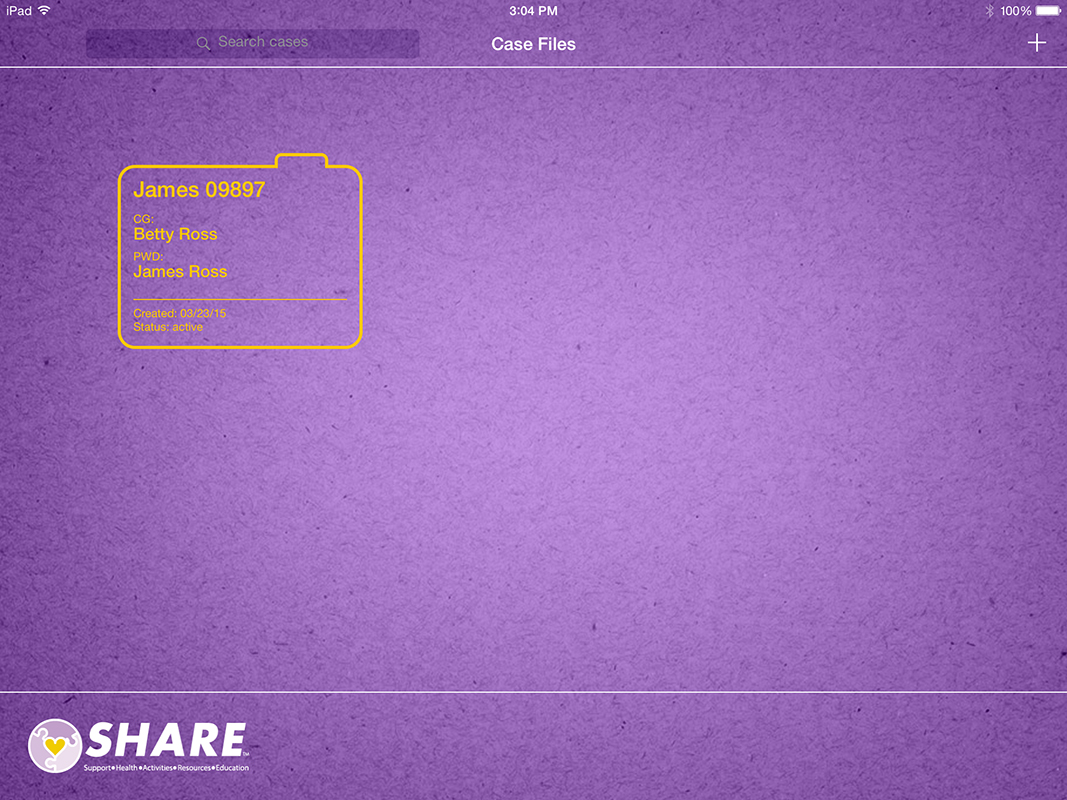Open the James 09897 case title
Image resolution: width=1067 pixels, height=800 pixels.
[199, 189]
